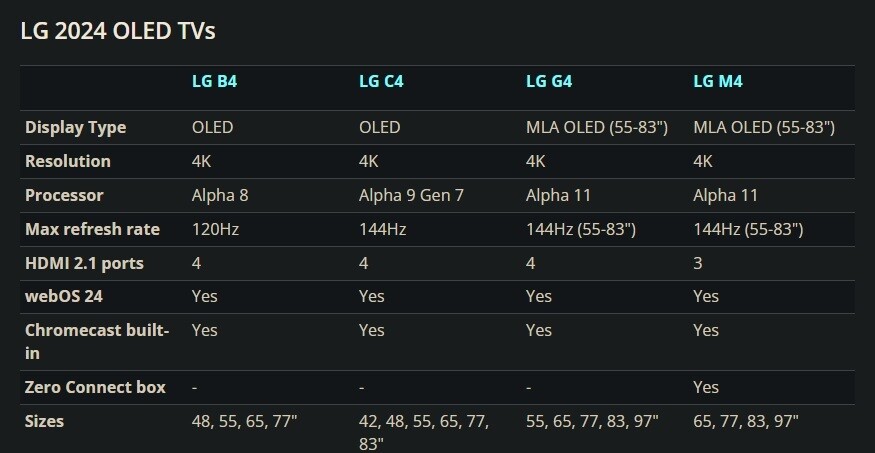The width and height of the screenshot is (875, 453).
Task: Select the HDMI 2.1 ports row label
Action: [x=84, y=263]
